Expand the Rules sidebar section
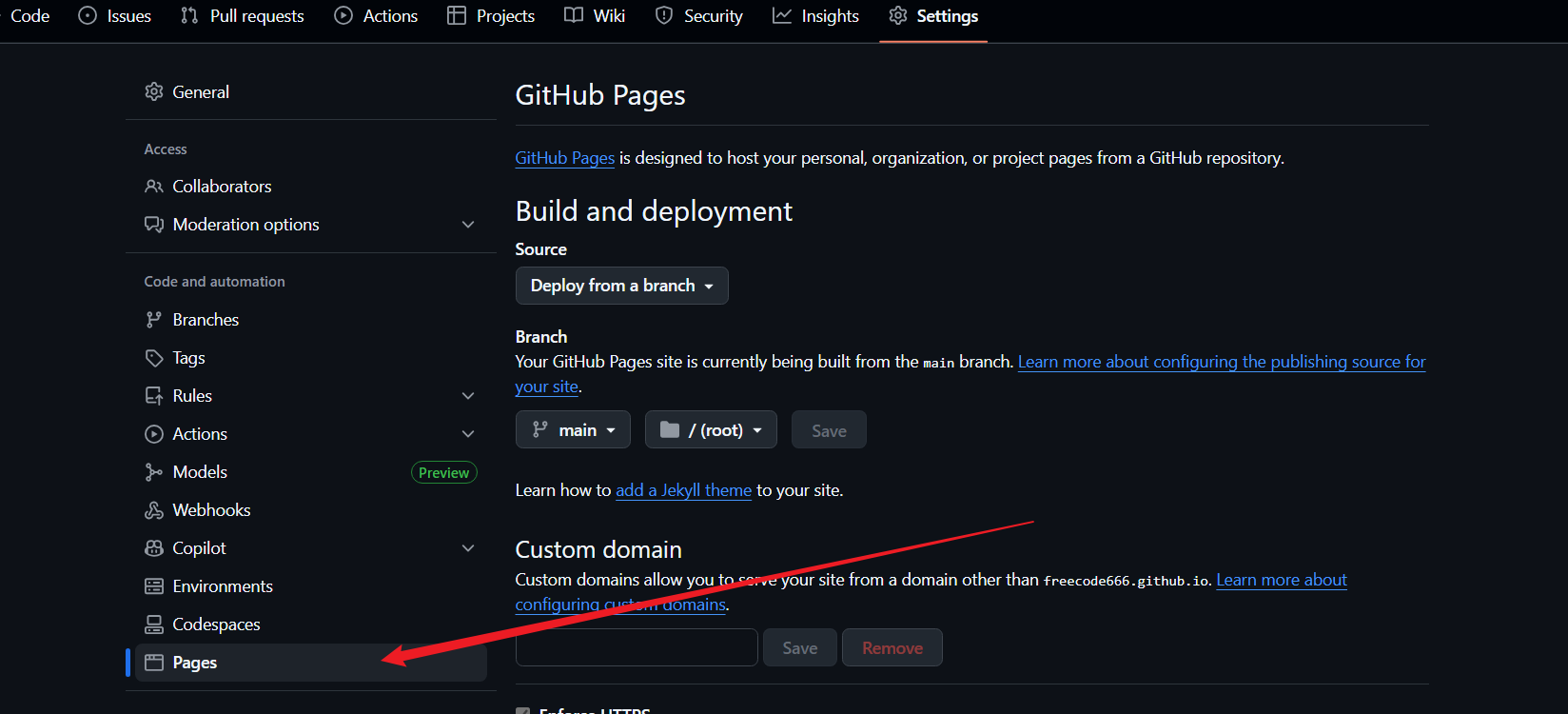Viewport: 1568px width, 714px height. point(467,396)
